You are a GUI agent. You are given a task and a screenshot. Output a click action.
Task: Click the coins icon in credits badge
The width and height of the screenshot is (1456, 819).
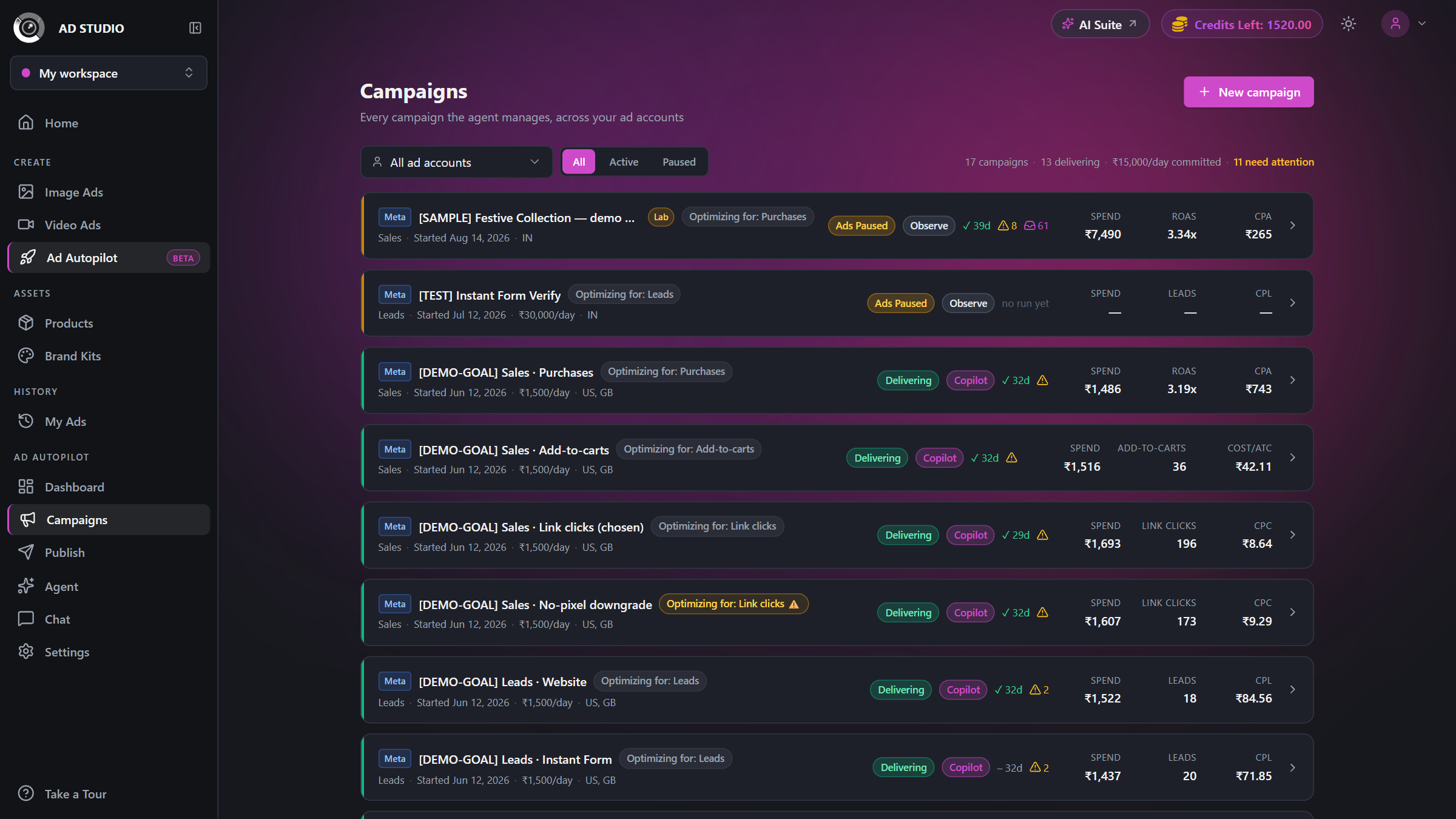[1179, 24]
